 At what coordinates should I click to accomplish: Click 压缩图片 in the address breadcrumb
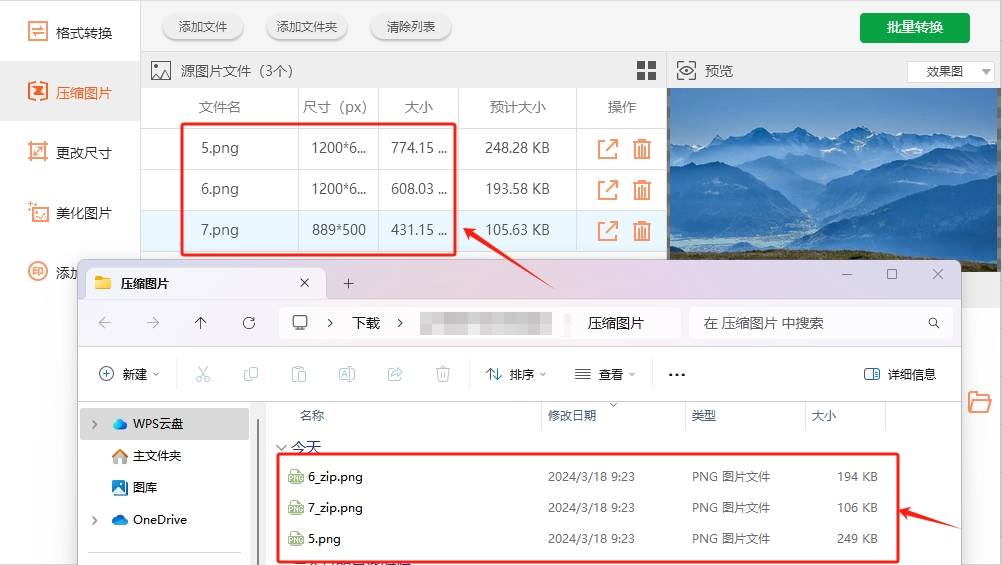(x=615, y=323)
